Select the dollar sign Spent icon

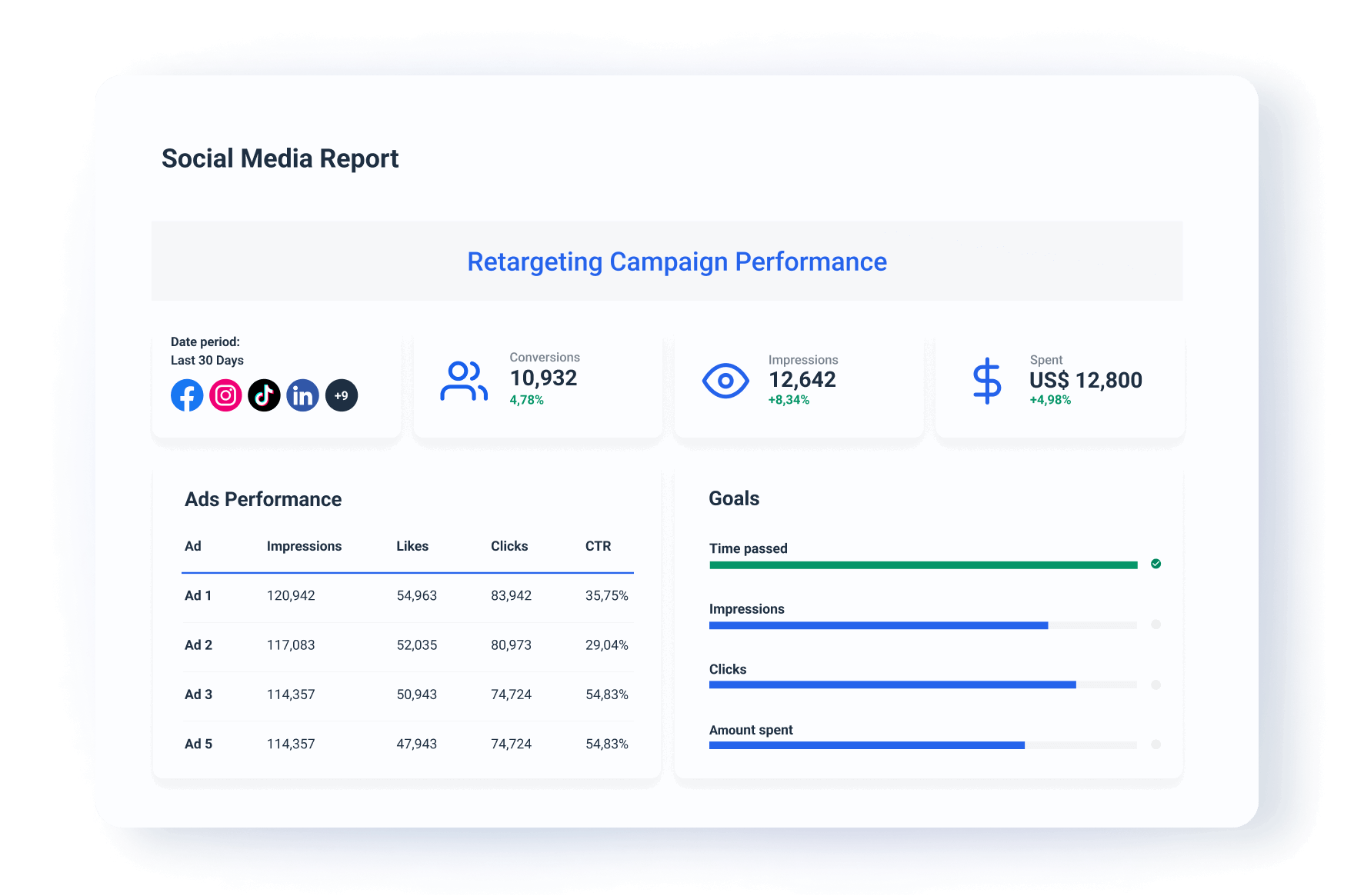click(987, 379)
